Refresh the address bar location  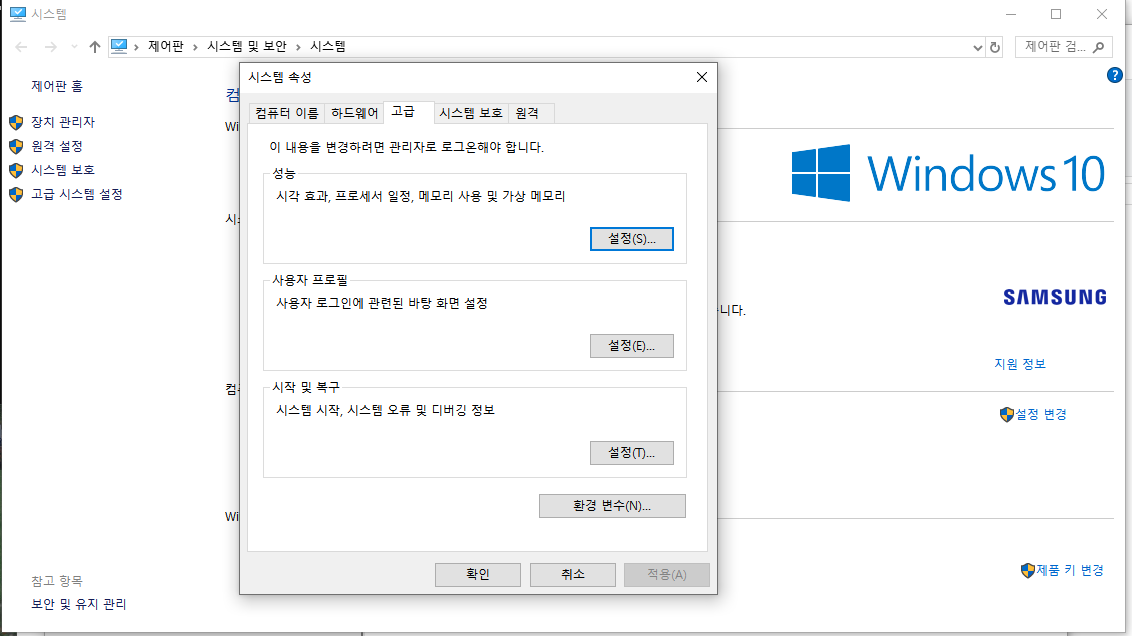[x=995, y=48]
